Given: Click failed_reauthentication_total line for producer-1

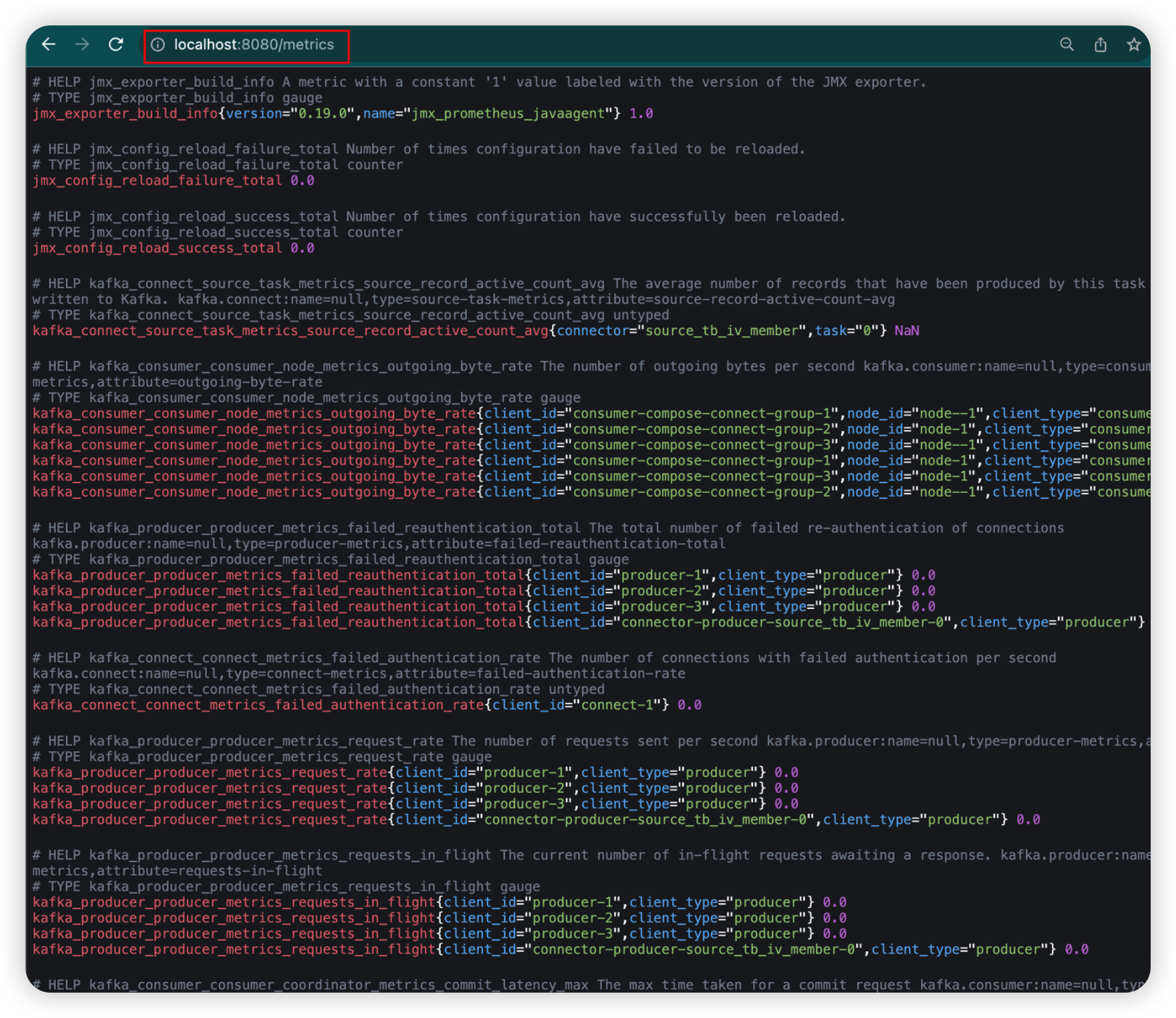Looking at the screenshot, I should point(484,575).
